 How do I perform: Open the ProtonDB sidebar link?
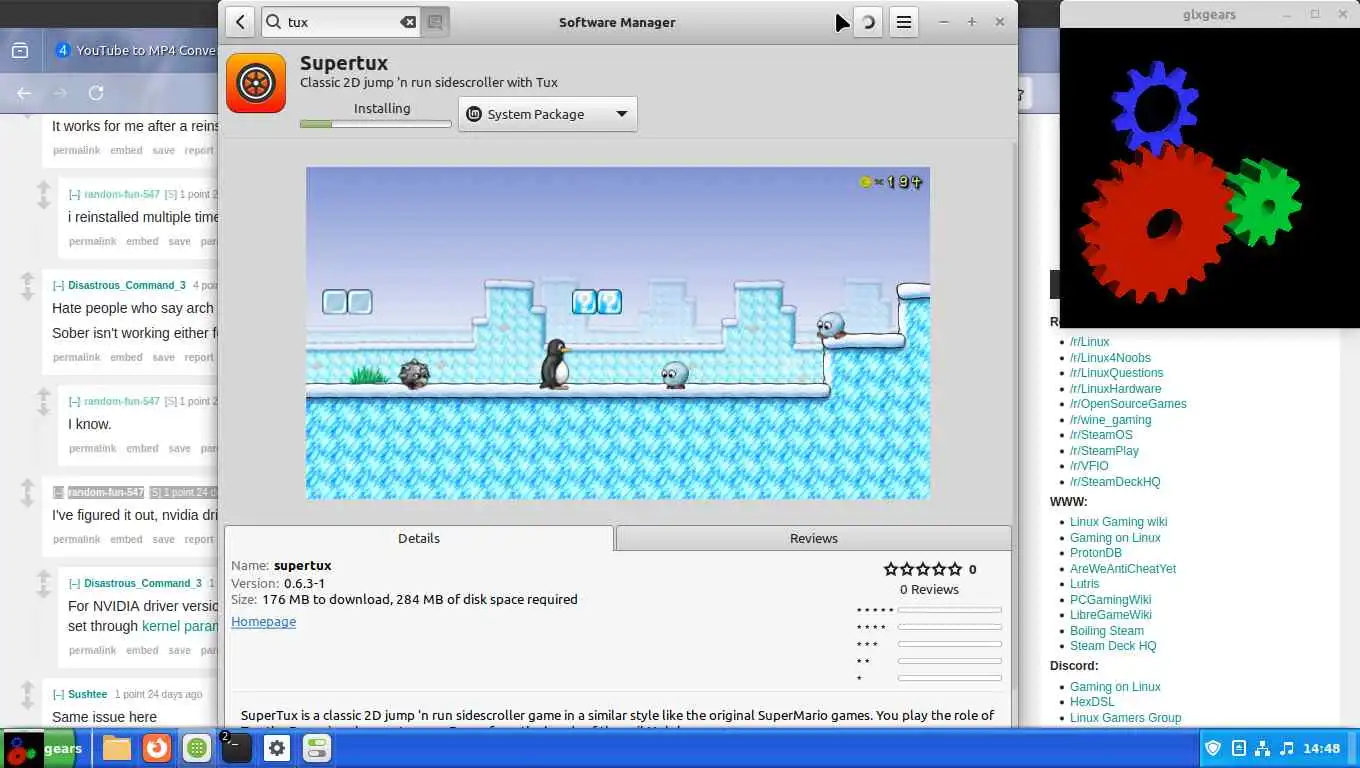1096,553
